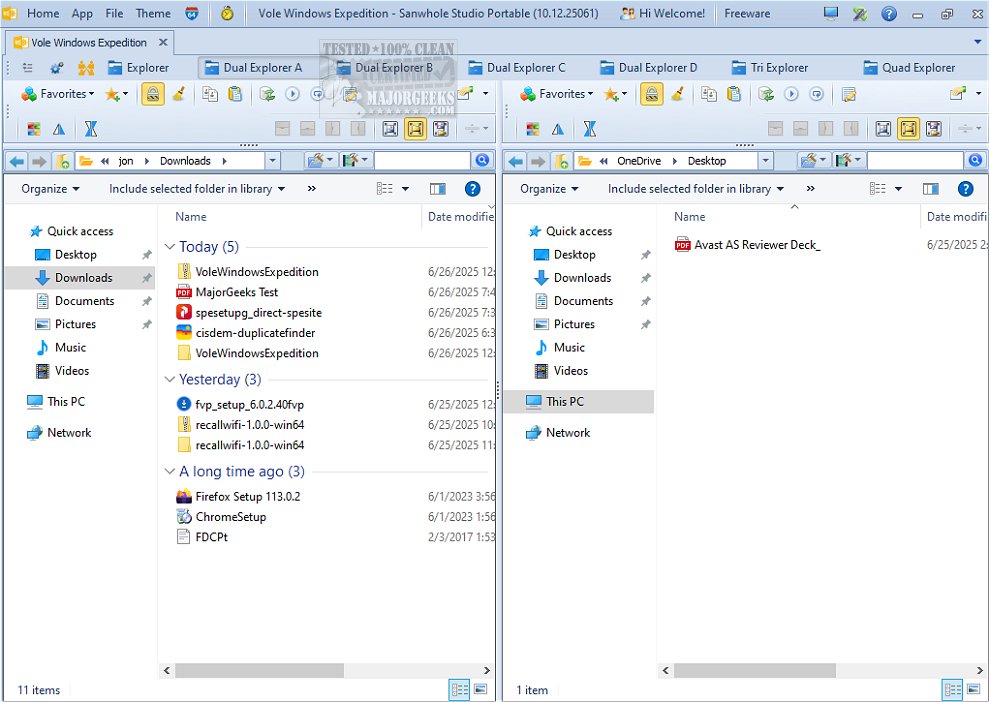
Task: Click the blue hourglass icon in right pane
Action: [590, 129]
